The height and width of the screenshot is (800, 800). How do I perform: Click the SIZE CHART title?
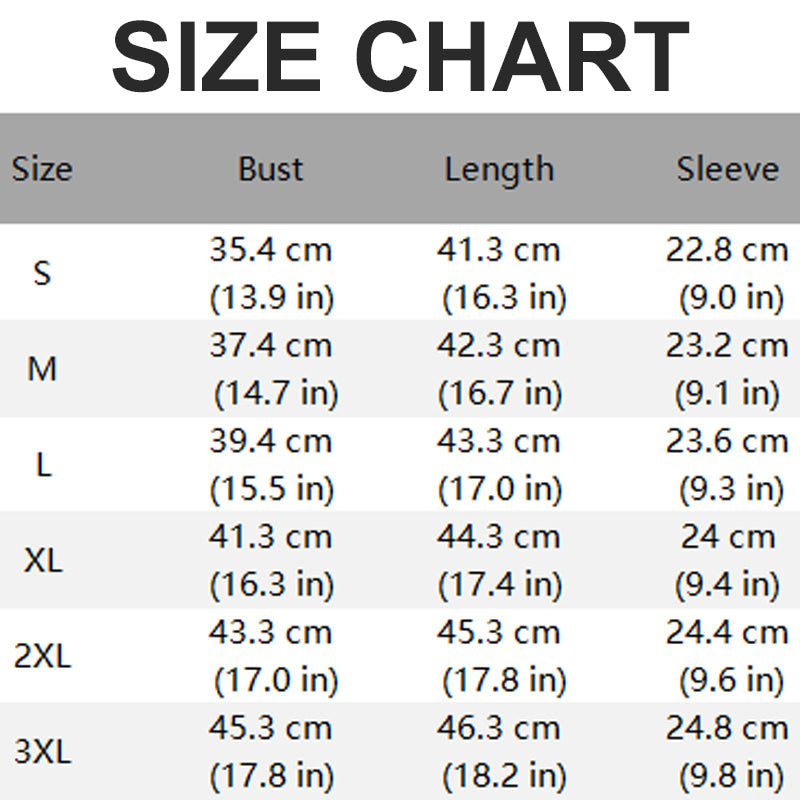400,56
